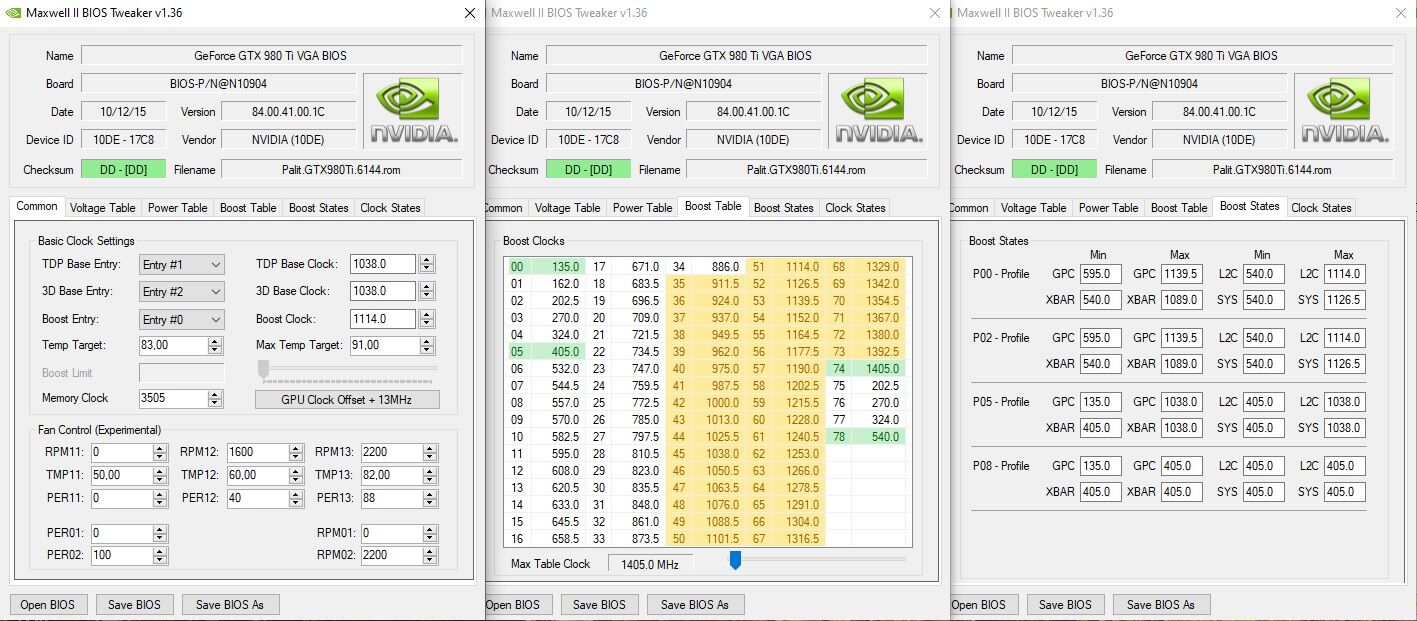The height and width of the screenshot is (621, 1417).
Task: Click the Max Table Clock 1405.0 MHz field
Action: 651,564
